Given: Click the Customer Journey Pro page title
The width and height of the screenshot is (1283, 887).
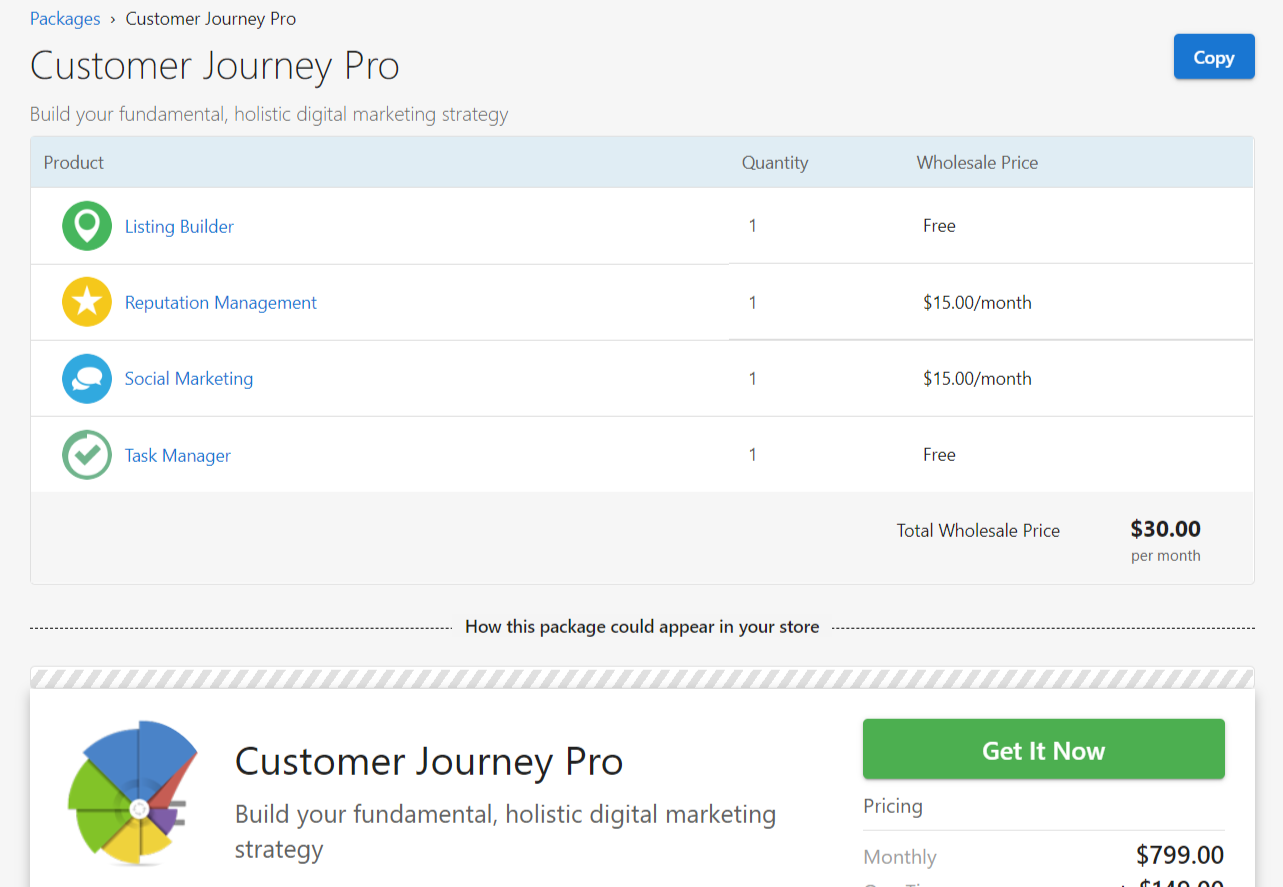Looking at the screenshot, I should click(x=215, y=66).
